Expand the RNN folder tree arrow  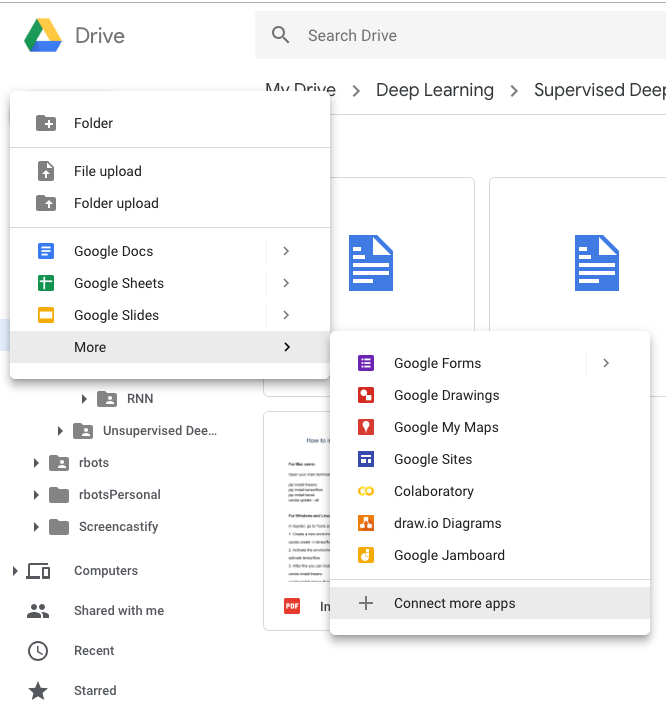coord(84,398)
